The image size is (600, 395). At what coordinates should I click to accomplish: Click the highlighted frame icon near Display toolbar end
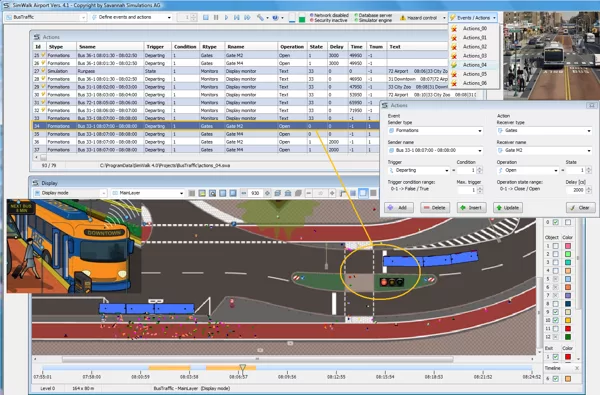(x=362, y=193)
